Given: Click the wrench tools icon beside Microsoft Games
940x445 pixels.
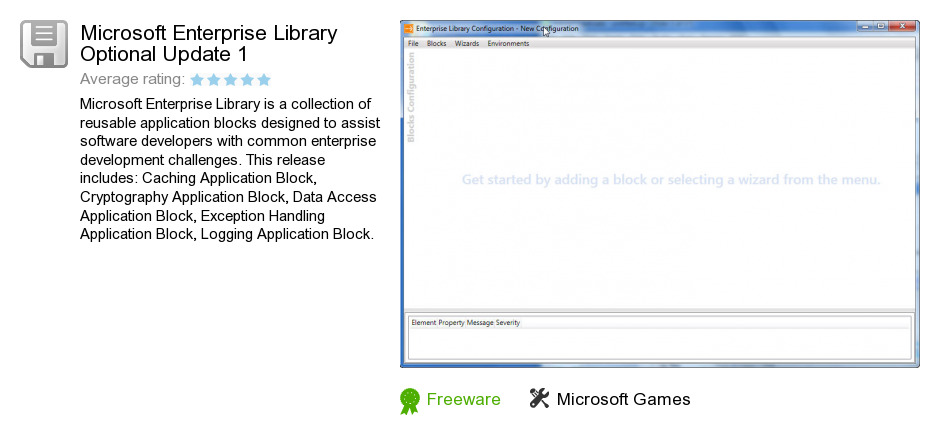Looking at the screenshot, I should 539,398.
